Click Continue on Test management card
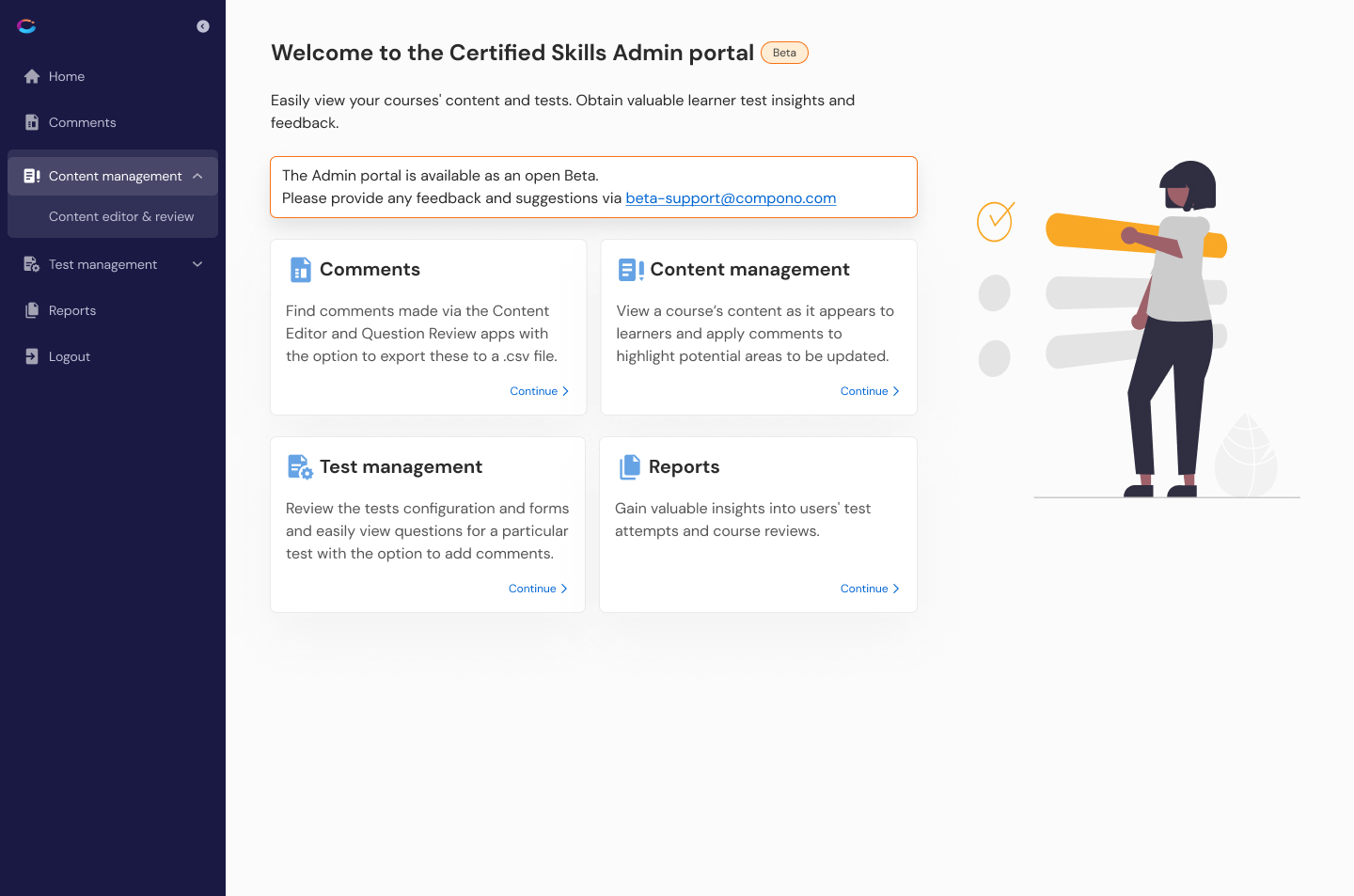1354x896 pixels. tap(538, 589)
